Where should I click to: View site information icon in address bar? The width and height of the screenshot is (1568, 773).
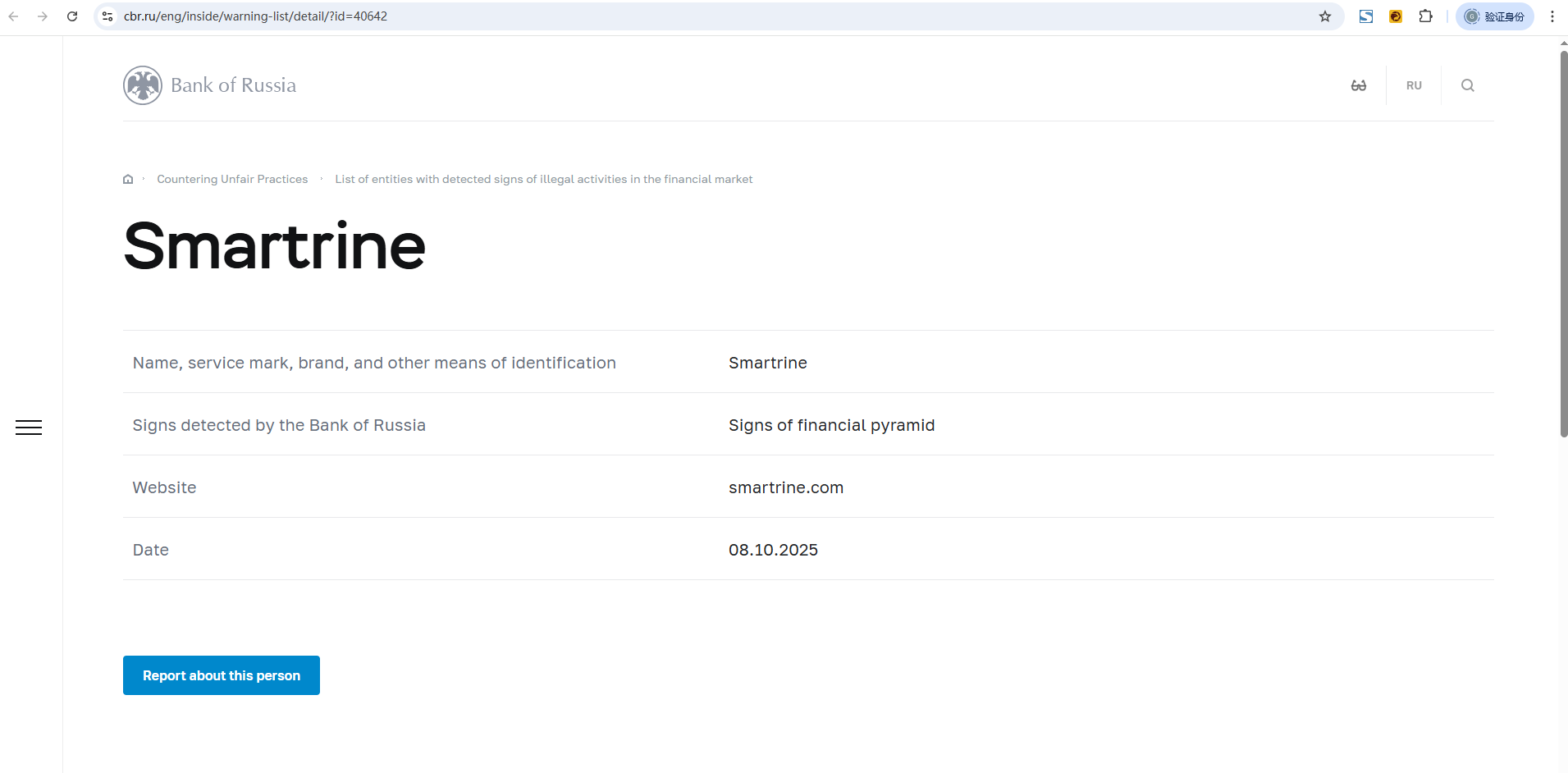tap(107, 16)
